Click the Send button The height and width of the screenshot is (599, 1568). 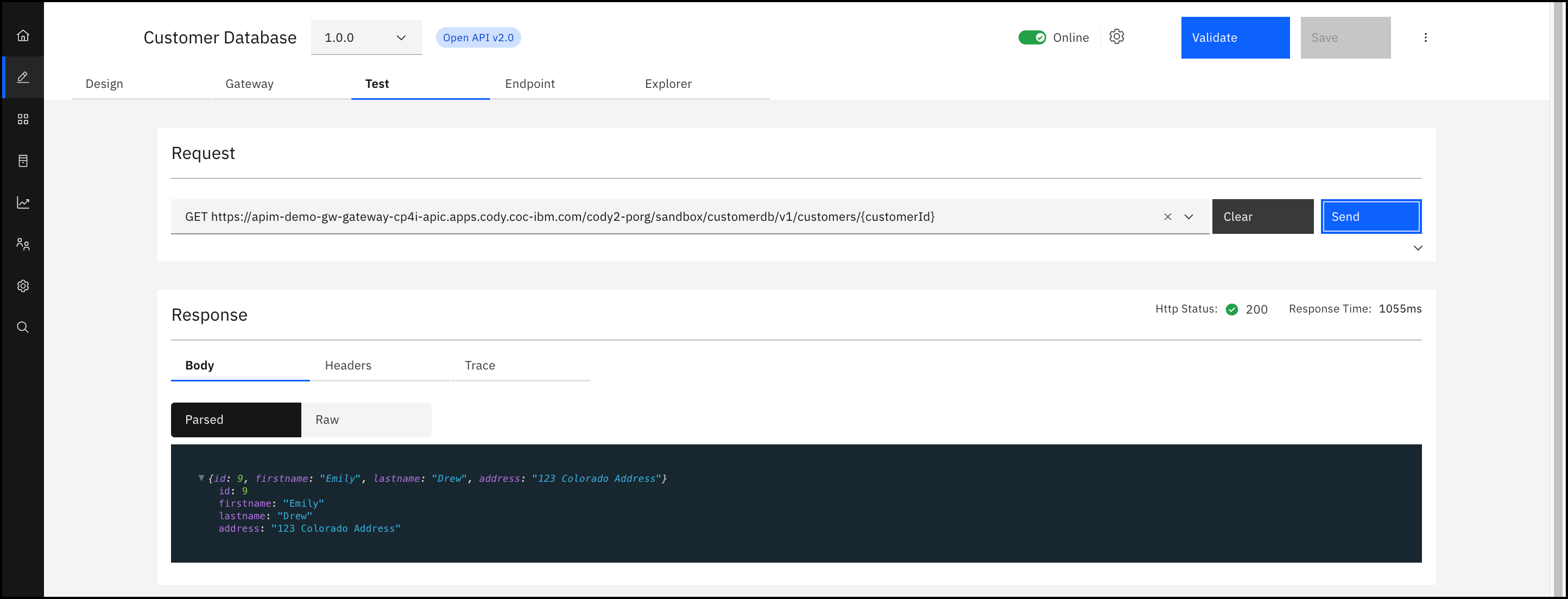coord(1370,217)
